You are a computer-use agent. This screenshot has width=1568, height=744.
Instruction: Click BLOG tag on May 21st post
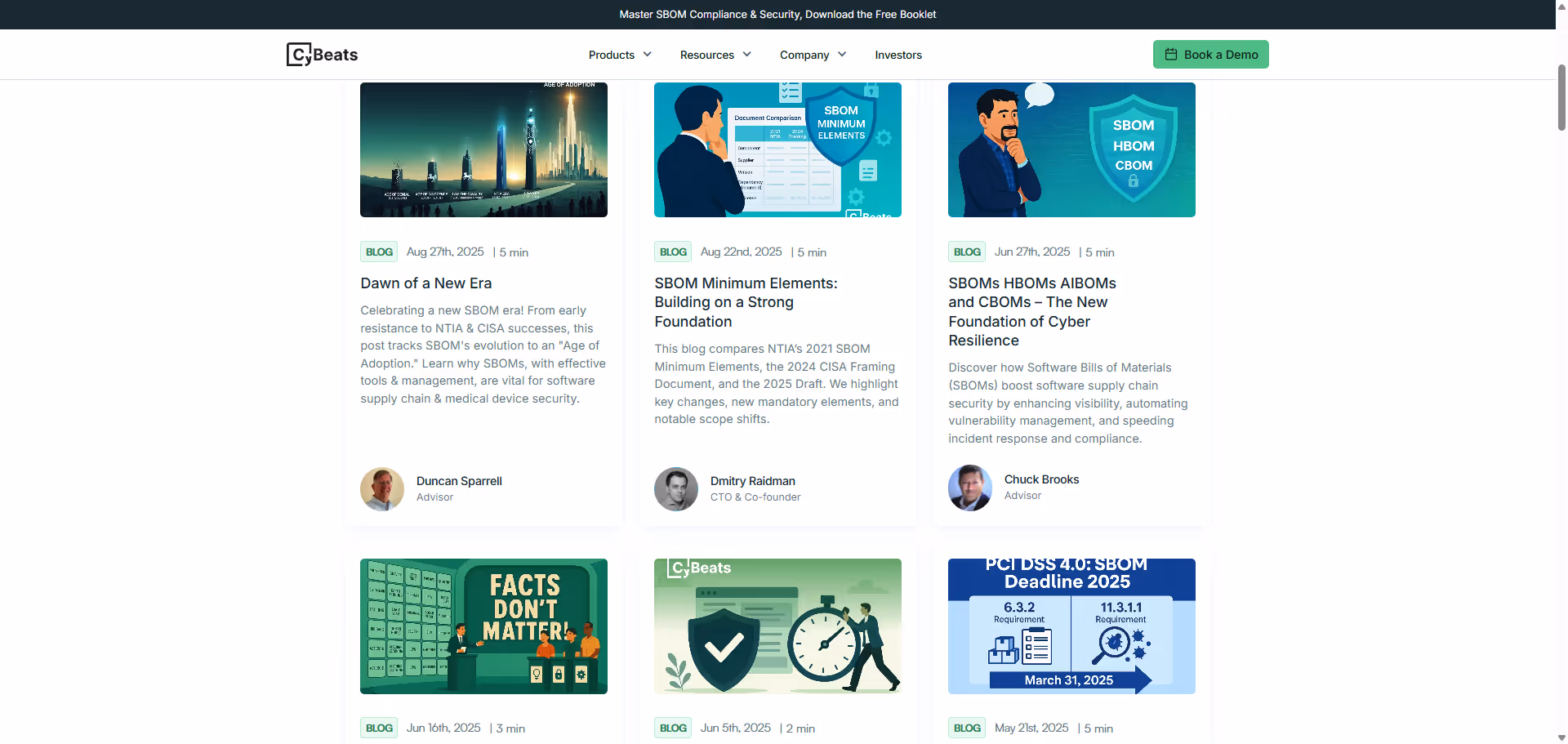(x=967, y=728)
